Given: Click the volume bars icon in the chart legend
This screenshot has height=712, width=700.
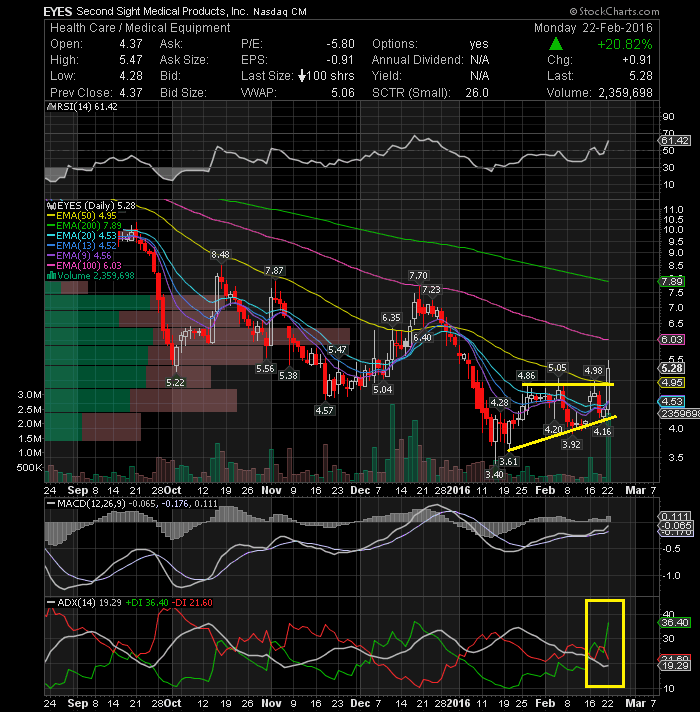Looking at the screenshot, I should point(51,276).
